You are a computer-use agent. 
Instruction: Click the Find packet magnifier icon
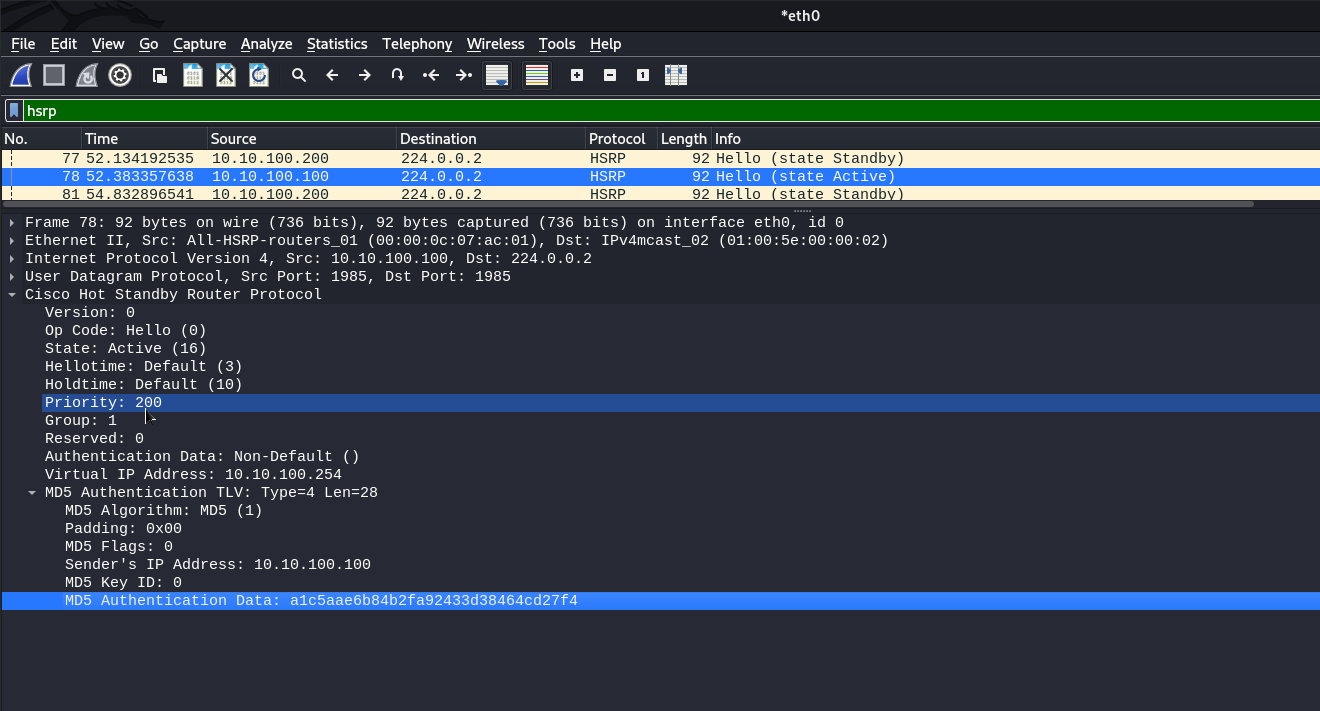coord(298,75)
